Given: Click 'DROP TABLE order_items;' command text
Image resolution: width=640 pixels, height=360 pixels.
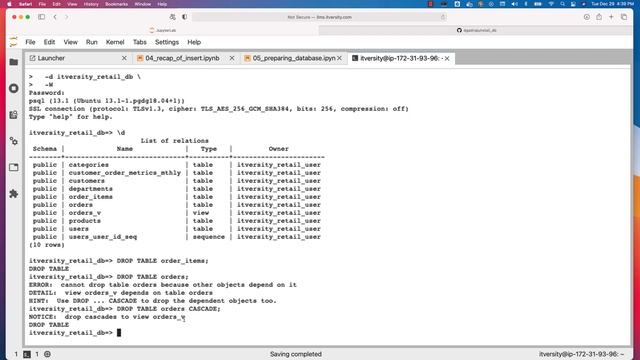Looking at the screenshot, I should click(162, 261).
